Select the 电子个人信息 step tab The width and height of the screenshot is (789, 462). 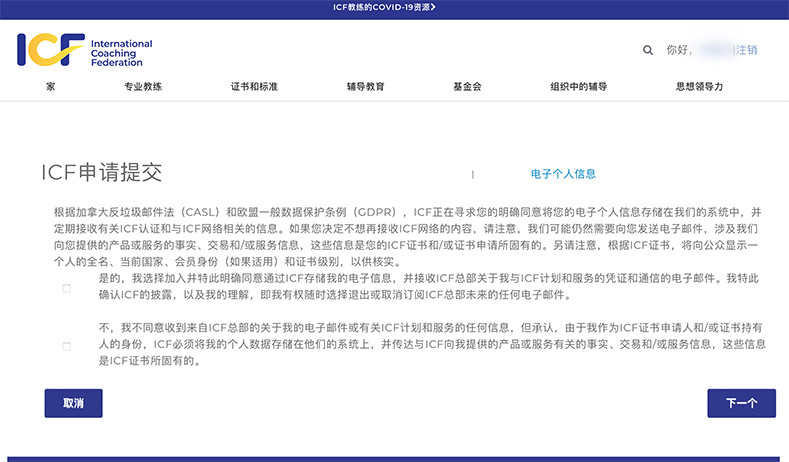[563, 174]
